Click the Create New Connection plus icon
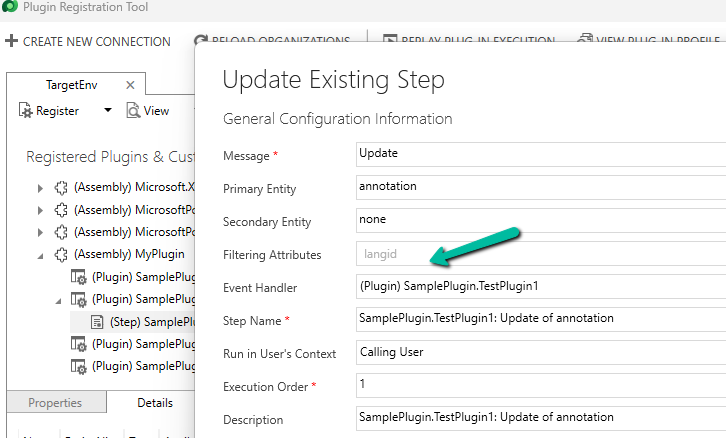Screen dimensions: 726x438 click(11, 41)
